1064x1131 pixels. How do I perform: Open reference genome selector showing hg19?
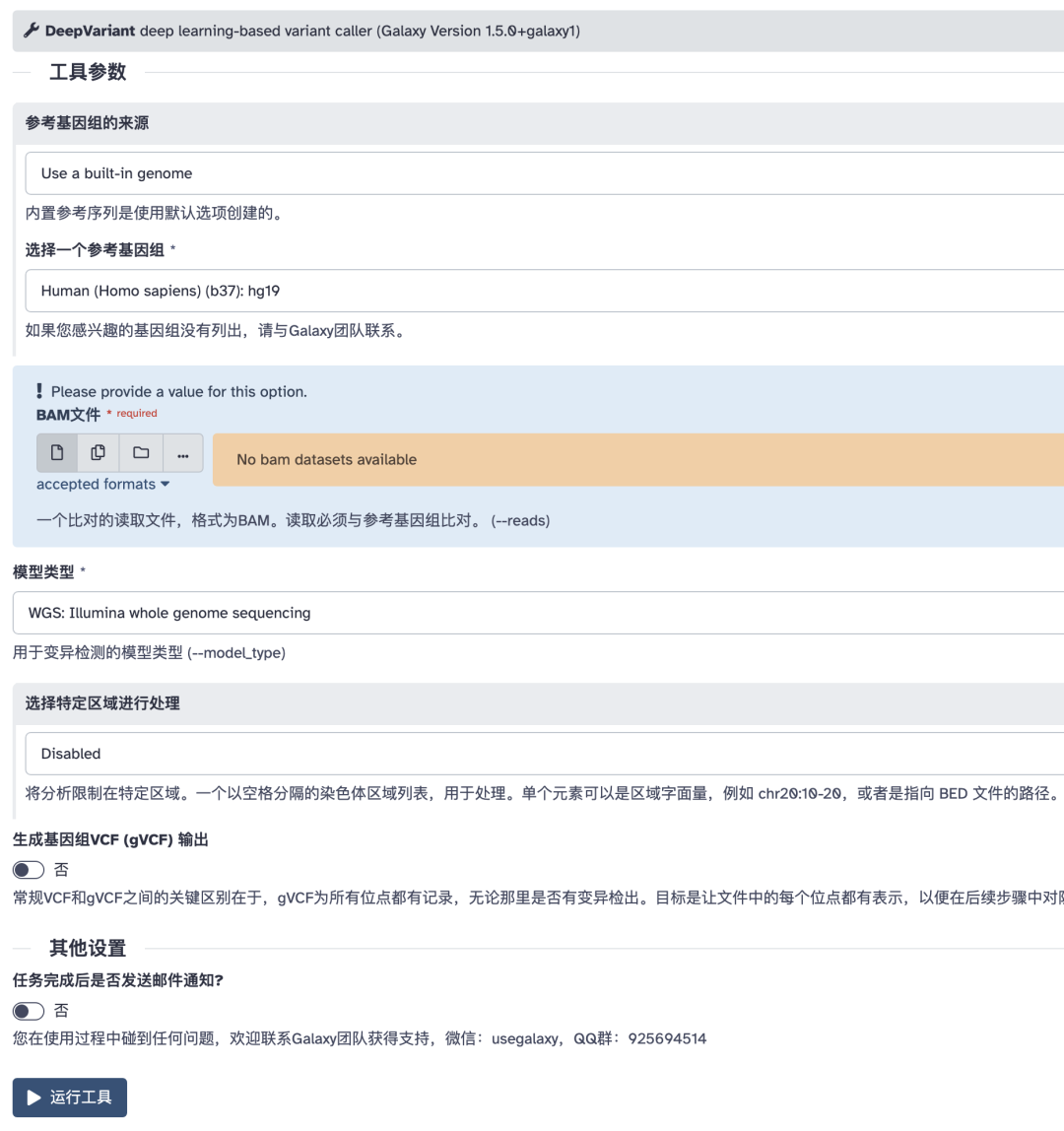[x=545, y=291]
